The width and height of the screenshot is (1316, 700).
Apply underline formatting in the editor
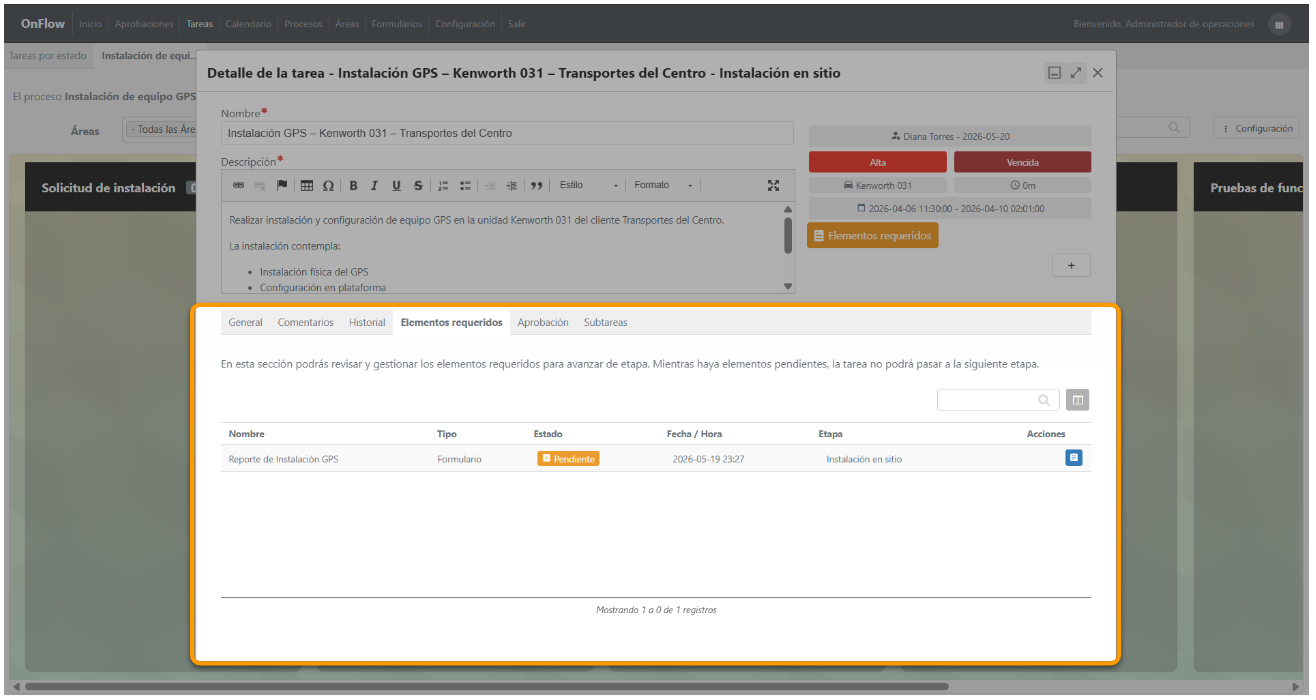tap(396, 185)
